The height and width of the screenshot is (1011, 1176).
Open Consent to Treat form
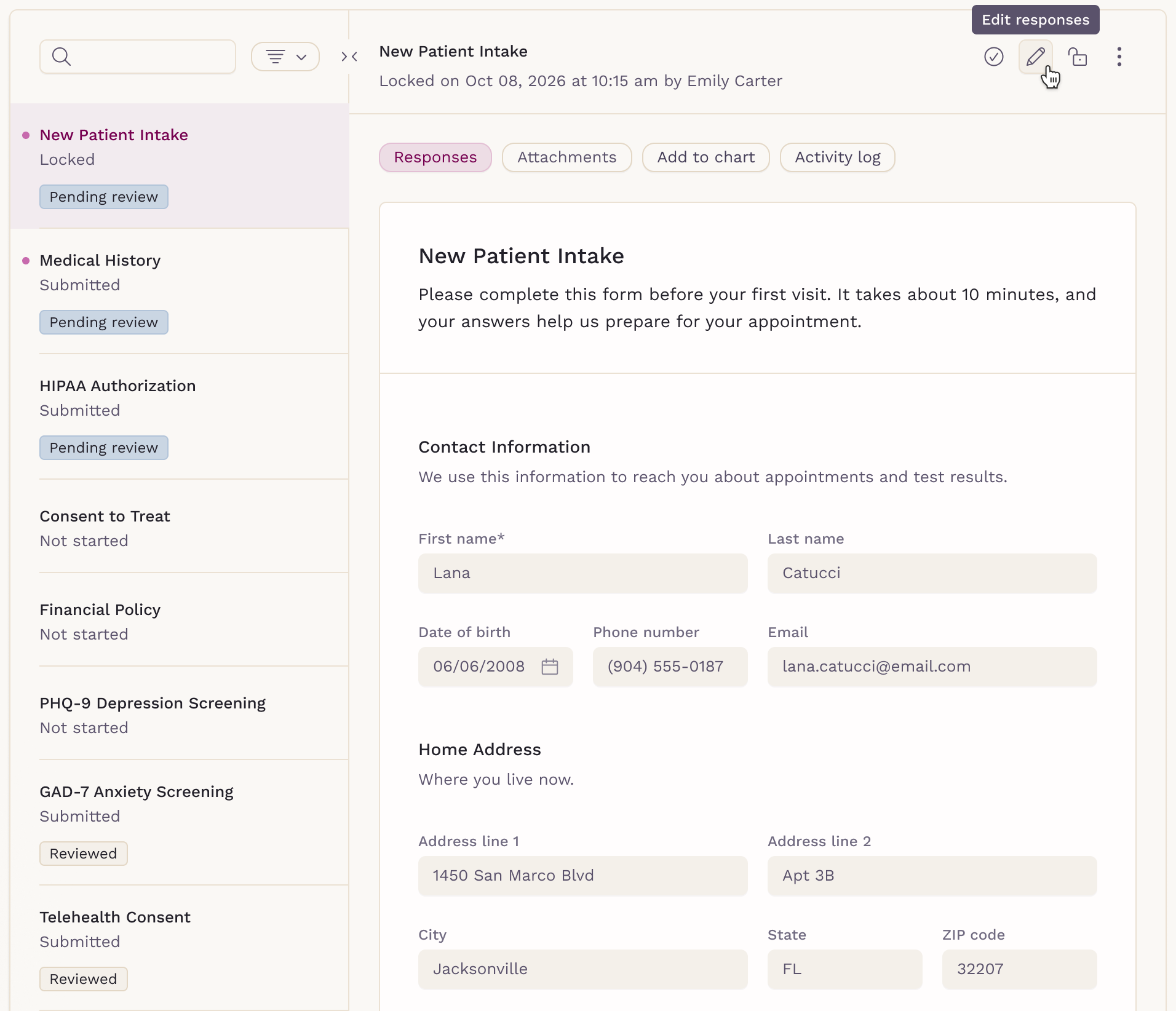pyautogui.click(x=180, y=526)
